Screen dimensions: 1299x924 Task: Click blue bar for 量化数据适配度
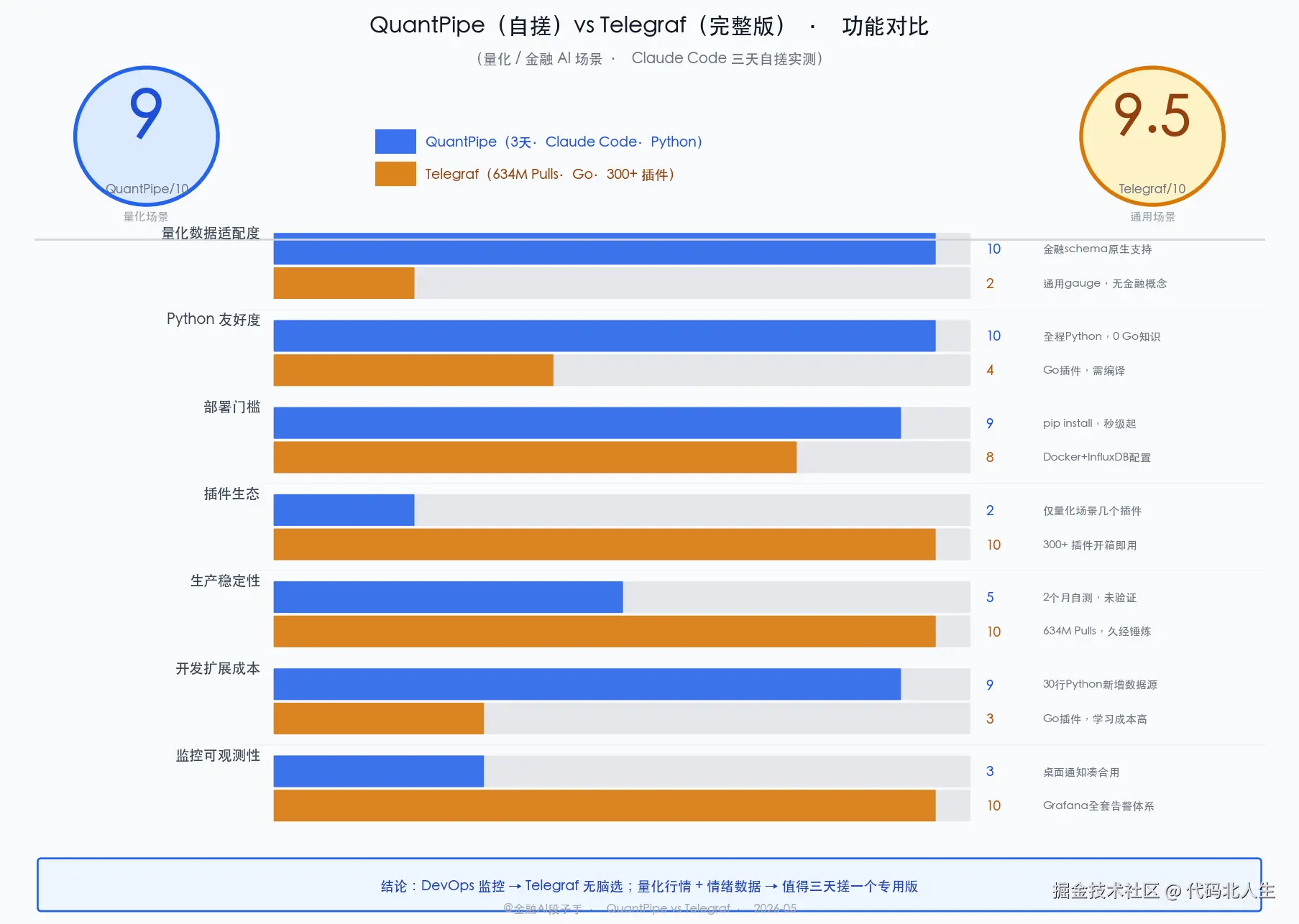[x=605, y=249]
